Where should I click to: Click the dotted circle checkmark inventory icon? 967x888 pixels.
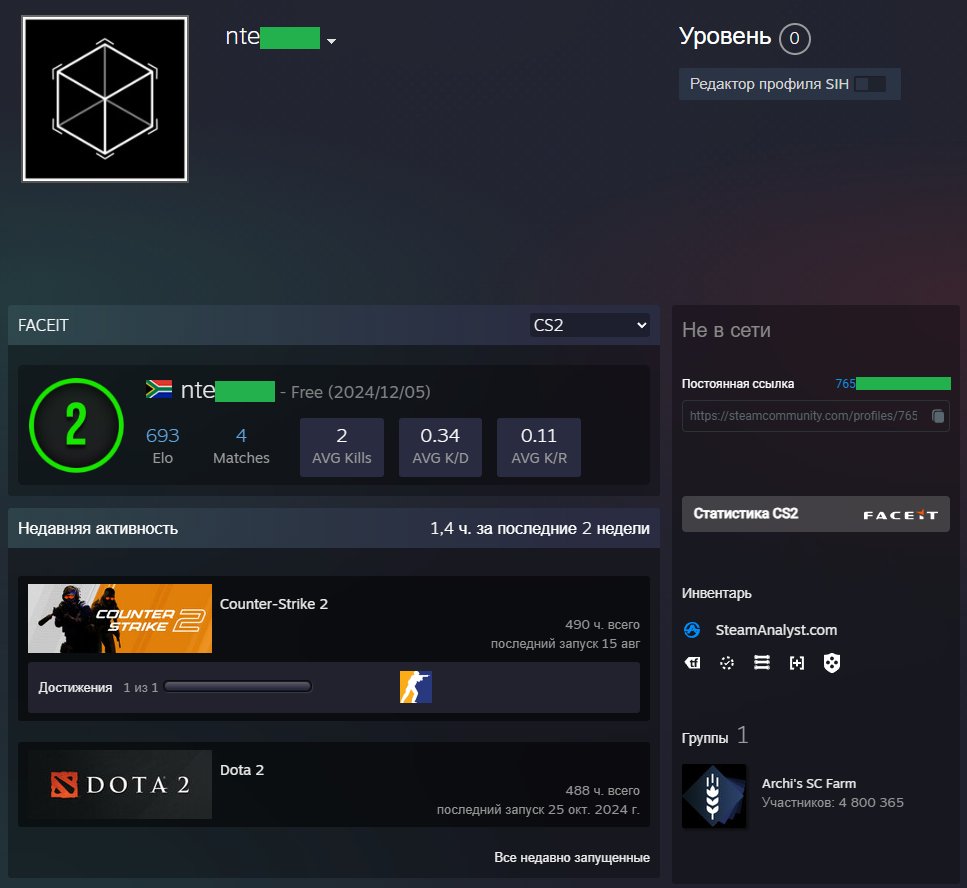(x=727, y=663)
